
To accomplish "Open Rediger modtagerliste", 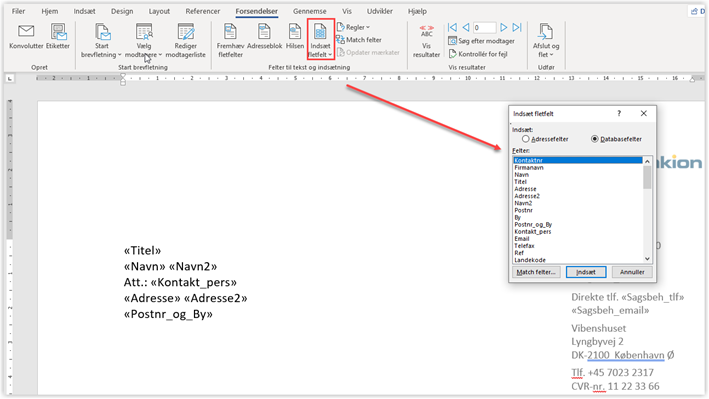I will coord(185,41).
